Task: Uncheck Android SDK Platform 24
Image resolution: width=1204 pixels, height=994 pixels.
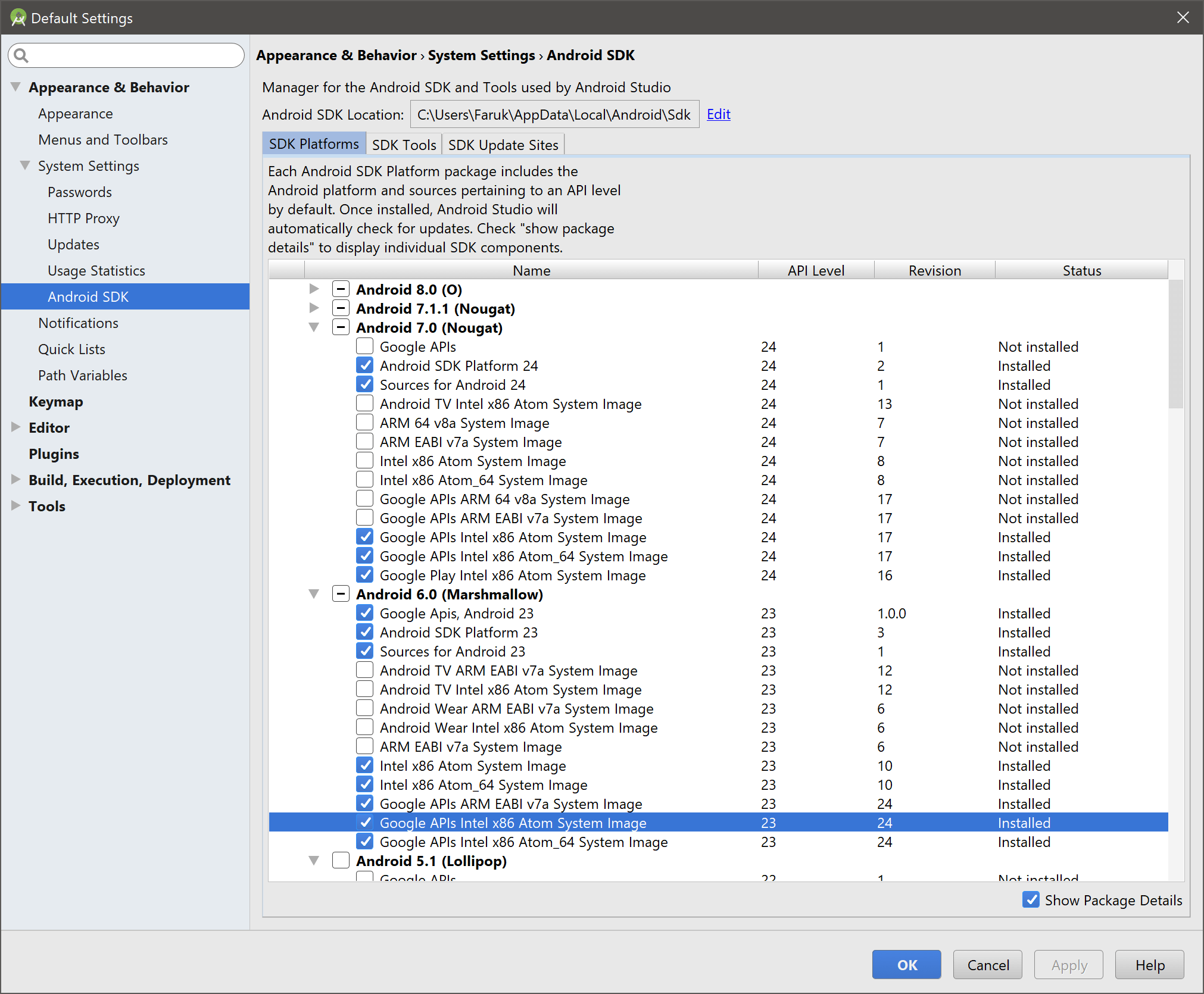Action: click(365, 365)
